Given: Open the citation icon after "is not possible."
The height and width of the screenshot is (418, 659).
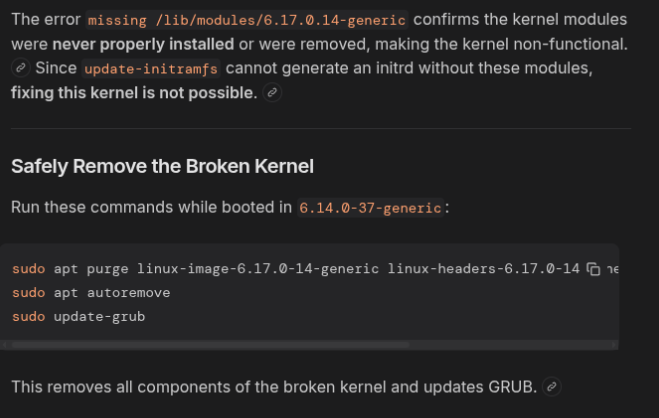Looking at the screenshot, I should point(272,93).
